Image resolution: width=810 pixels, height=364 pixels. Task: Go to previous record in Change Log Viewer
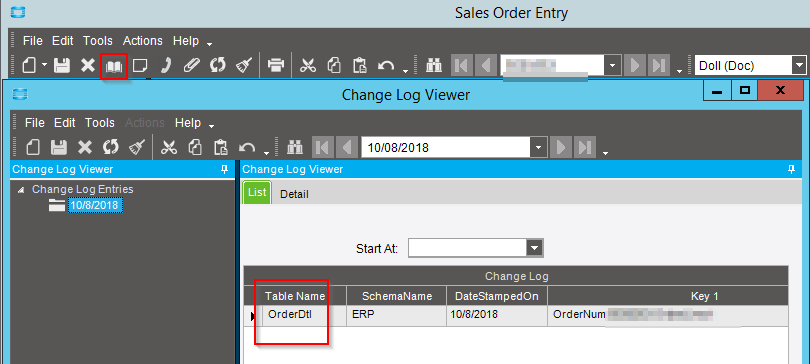[347, 148]
